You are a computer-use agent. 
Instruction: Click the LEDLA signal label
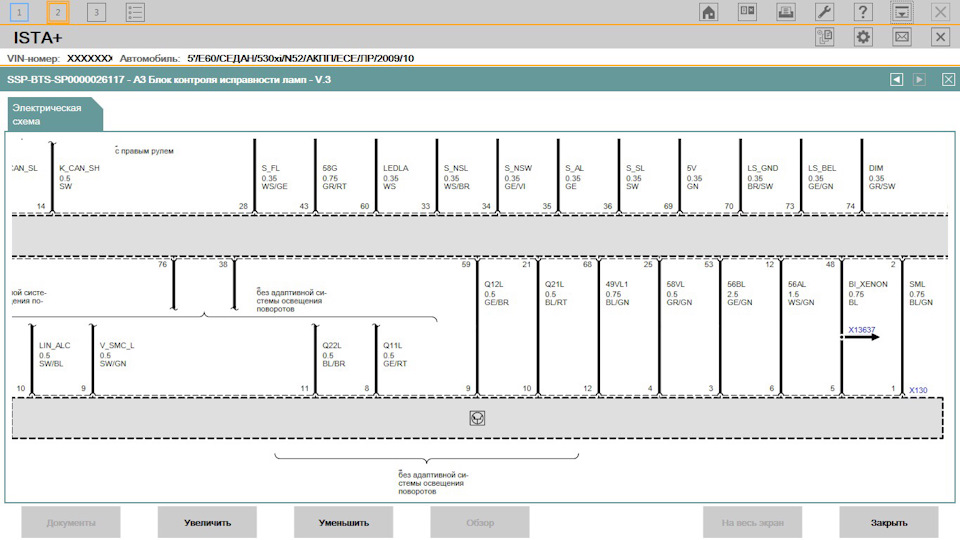pyautogui.click(x=396, y=168)
